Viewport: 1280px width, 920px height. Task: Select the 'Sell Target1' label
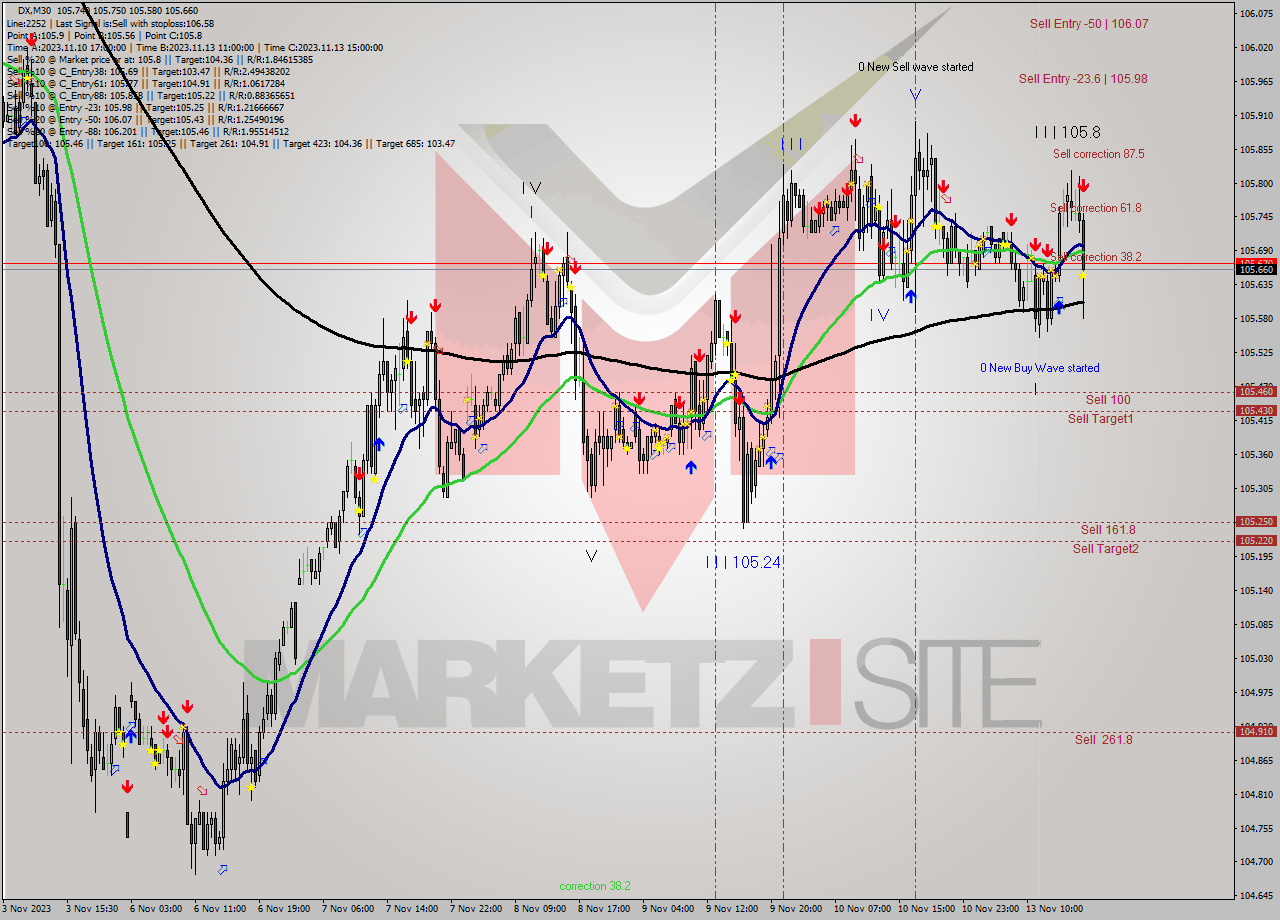coord(1100,418)
